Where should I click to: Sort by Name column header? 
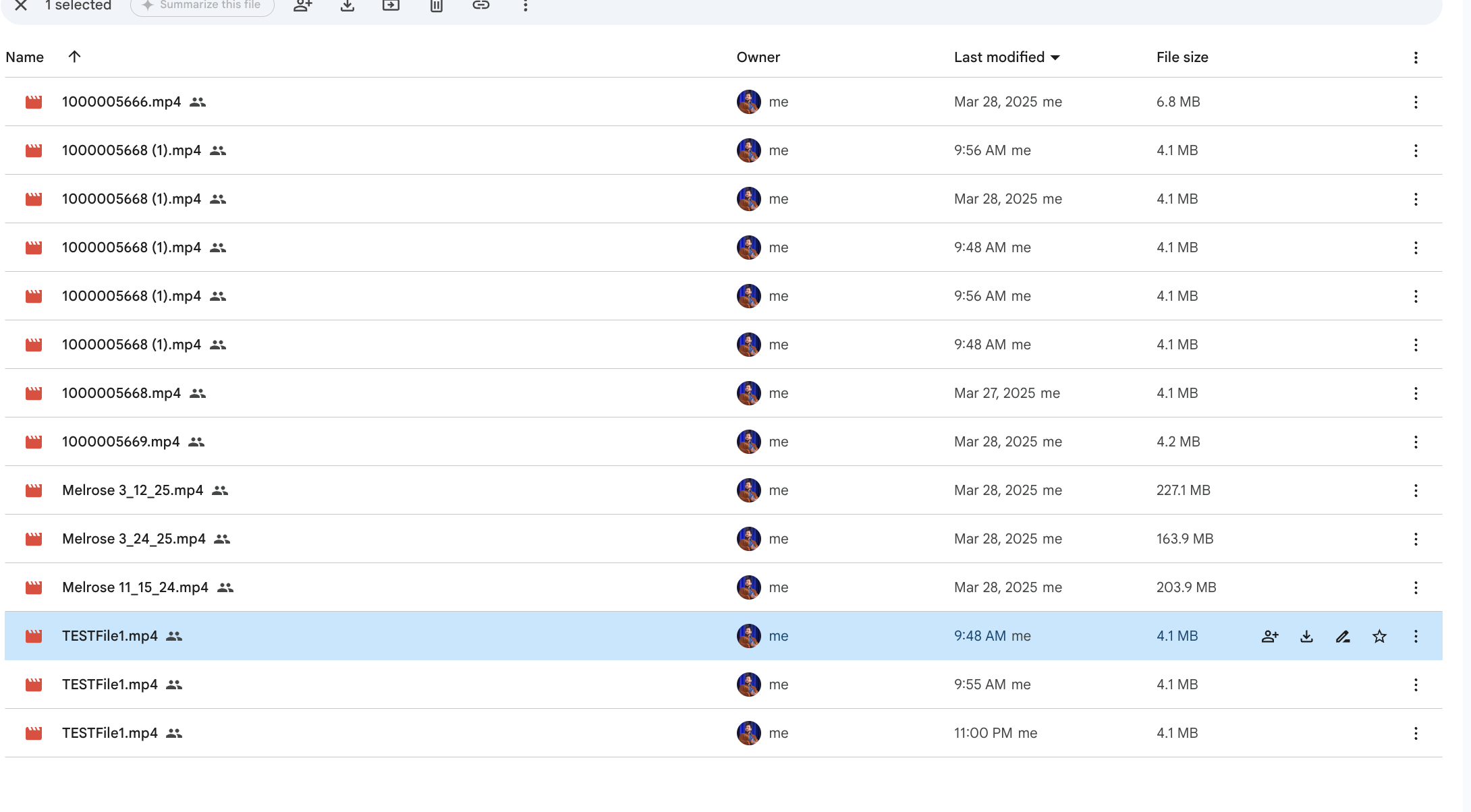pos(25,57)
